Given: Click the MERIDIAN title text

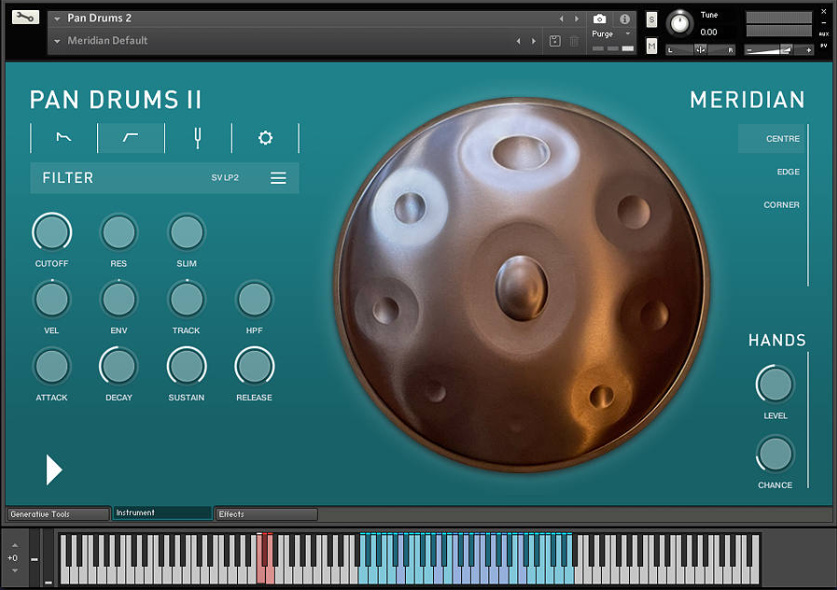Looking at the screenshot, I should (747, 100).
